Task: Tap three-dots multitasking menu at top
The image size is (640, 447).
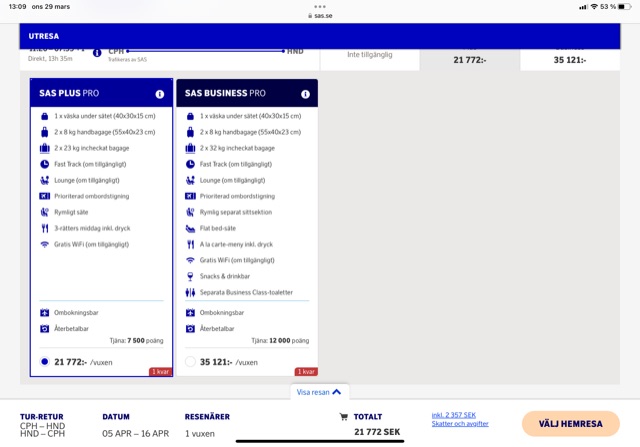Action: [x=320, y=7]
